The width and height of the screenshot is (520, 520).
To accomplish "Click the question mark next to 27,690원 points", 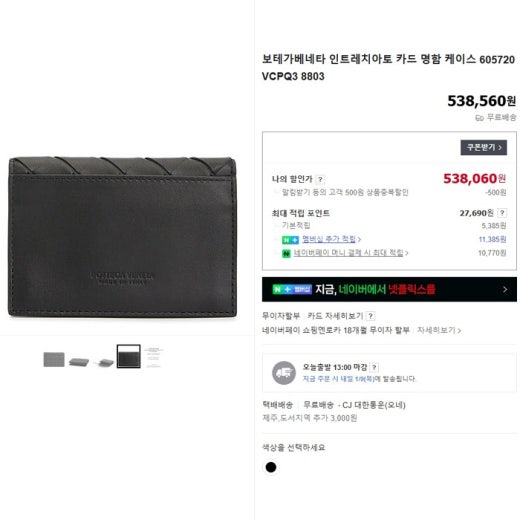I will tap(502, 213).
